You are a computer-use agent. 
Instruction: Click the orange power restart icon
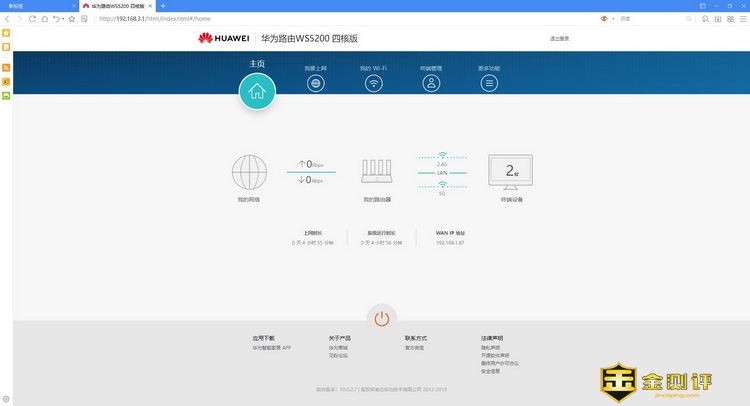(x=381, y=318)
